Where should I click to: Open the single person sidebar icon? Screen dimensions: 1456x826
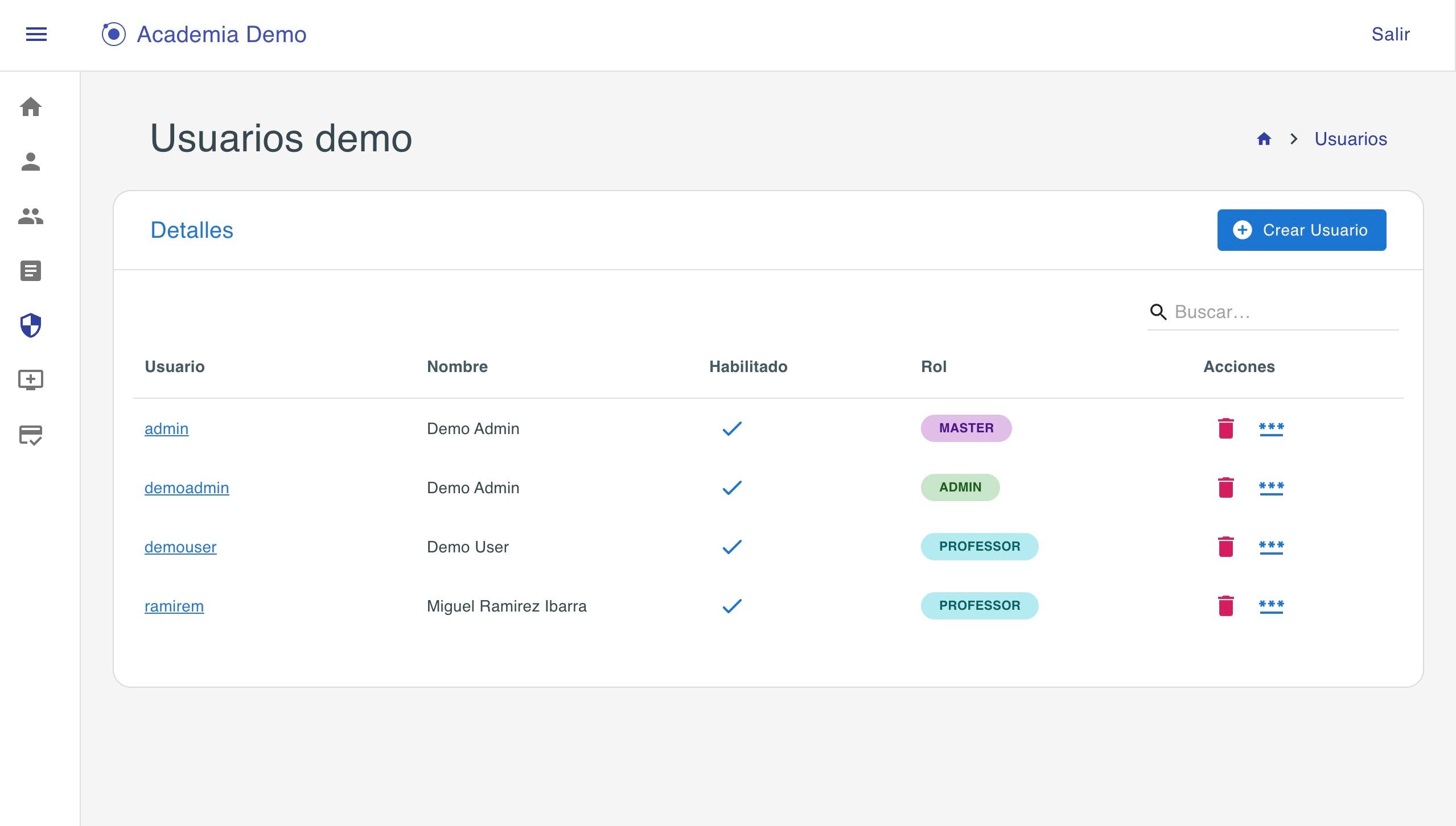click(x=31, y=162)
